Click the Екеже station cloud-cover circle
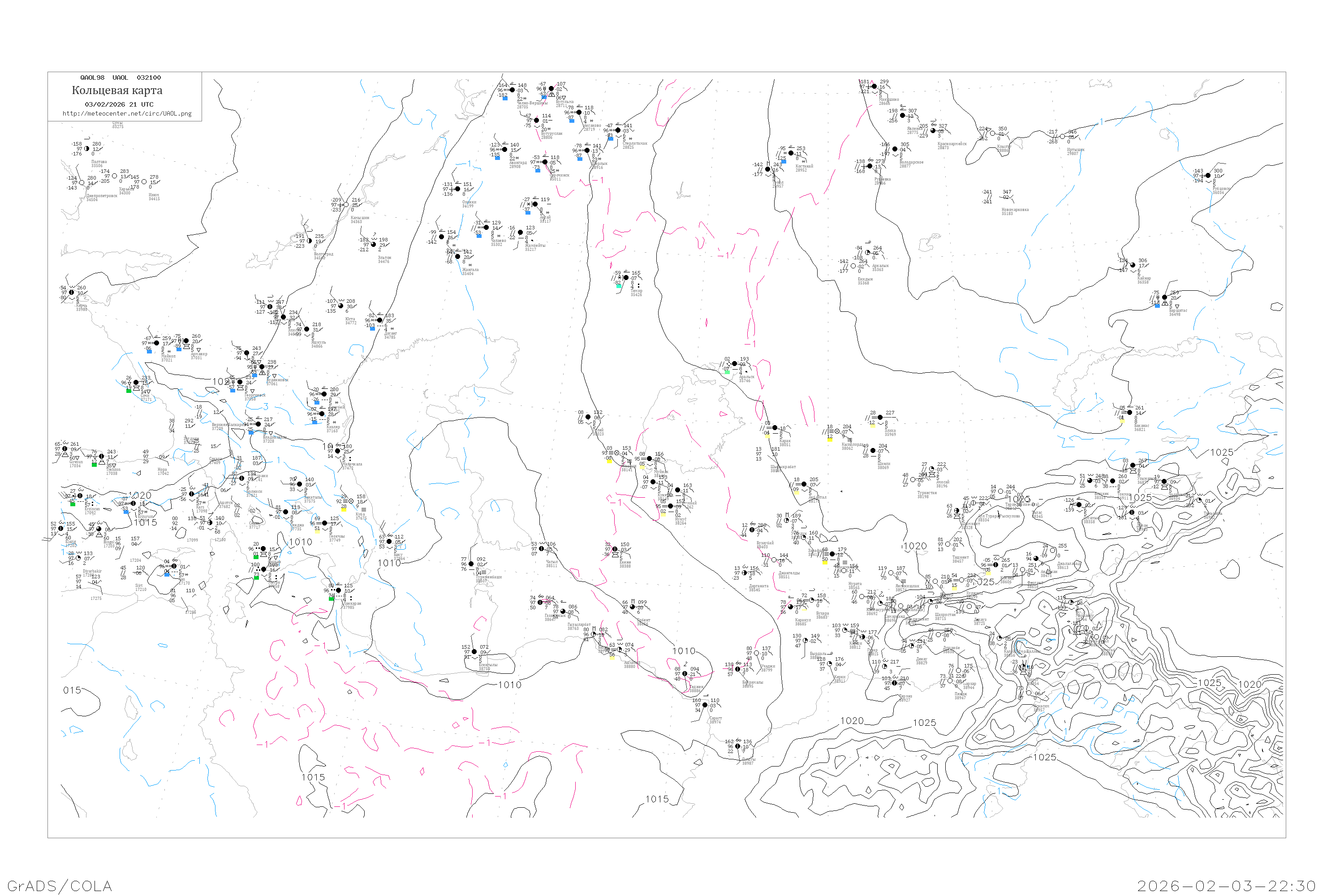Screen dimensions: 1344x896 (x=615, y=550)
